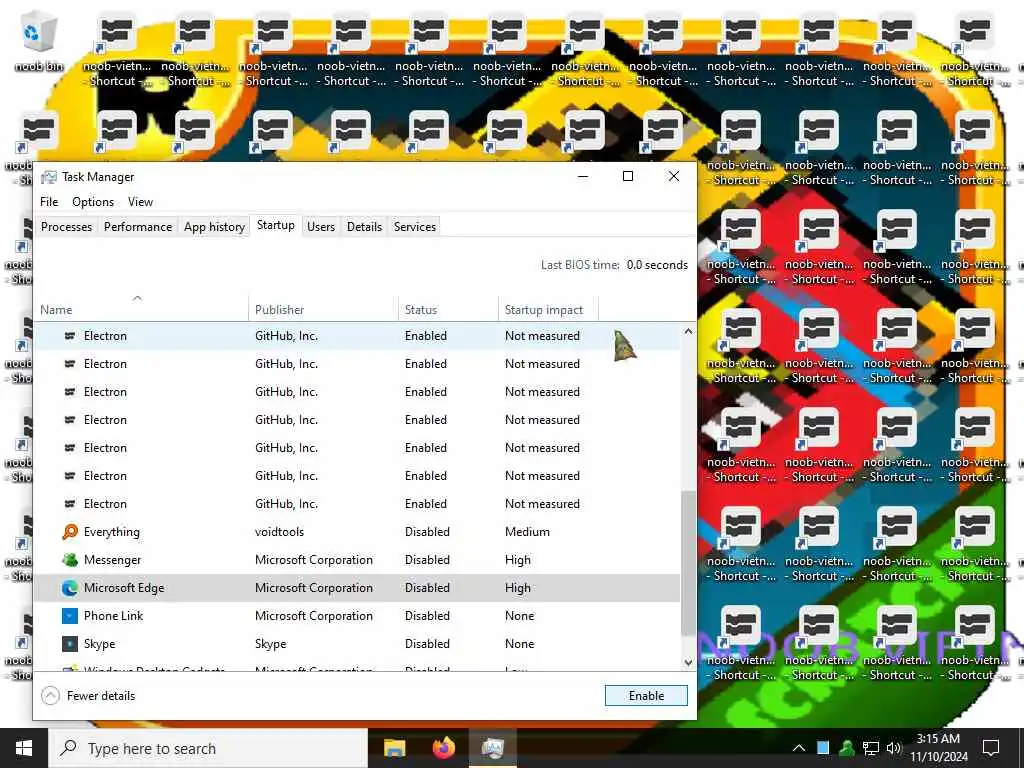Viewport: 1024px width, 768px height.
Task: Select the Messenger row name
Action: click(x=112, y=560)
